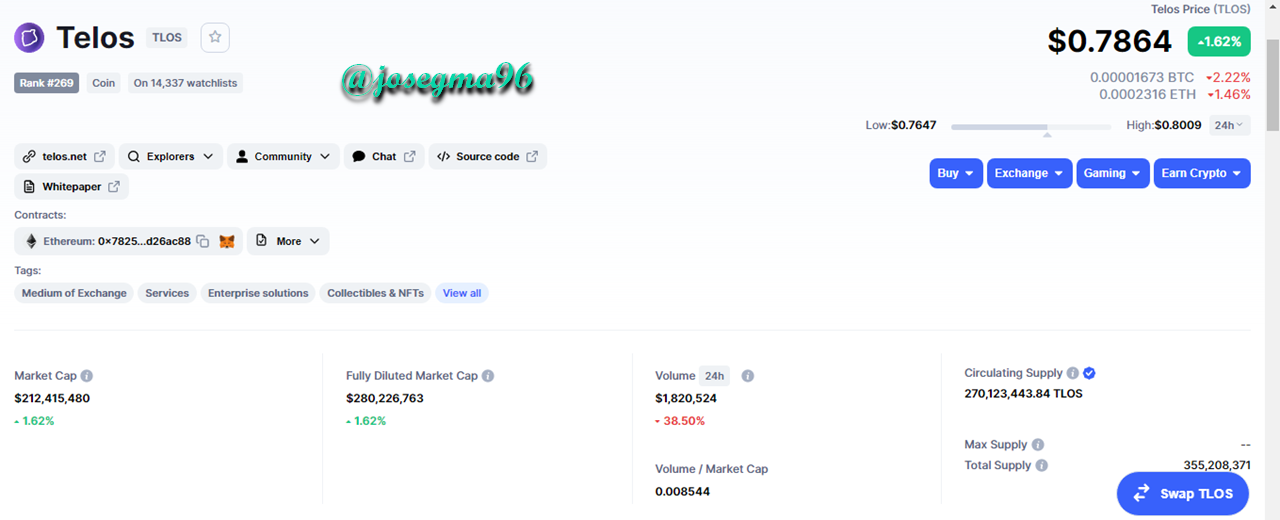Image resolution: width=1280 pixels, height=520 pixels.
Task: Click the info icon next to Max Supply
Action: [1038, 445]
